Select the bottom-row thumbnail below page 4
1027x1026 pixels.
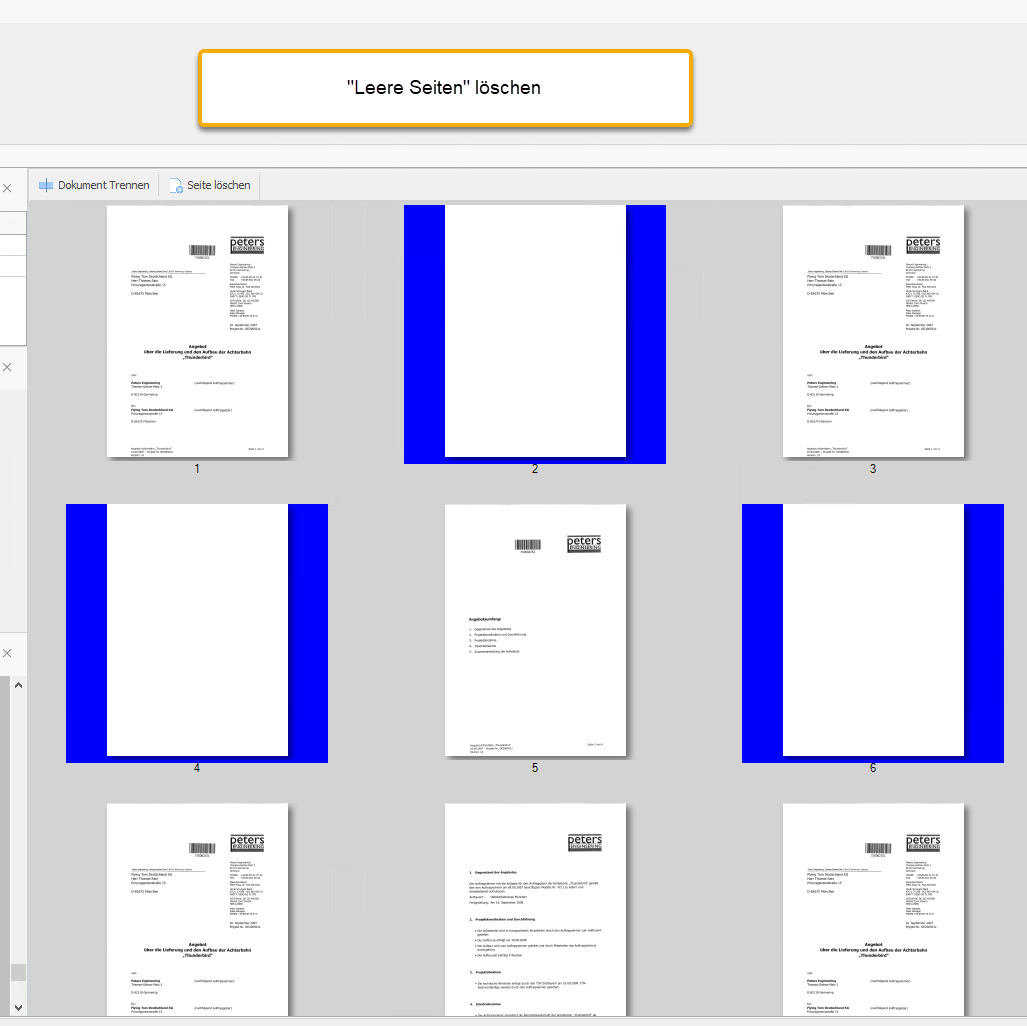pos(198,910)
